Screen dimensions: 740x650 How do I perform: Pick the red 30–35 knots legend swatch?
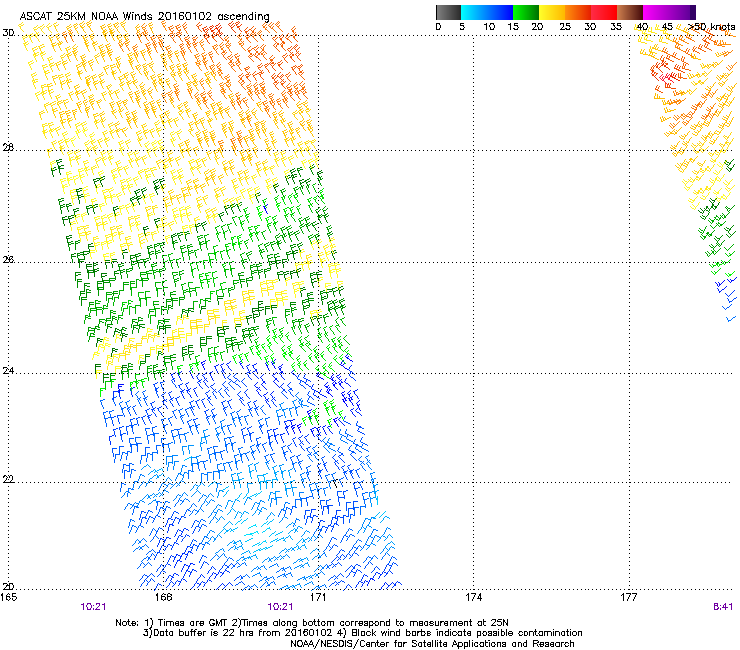[x=604, y=12]
